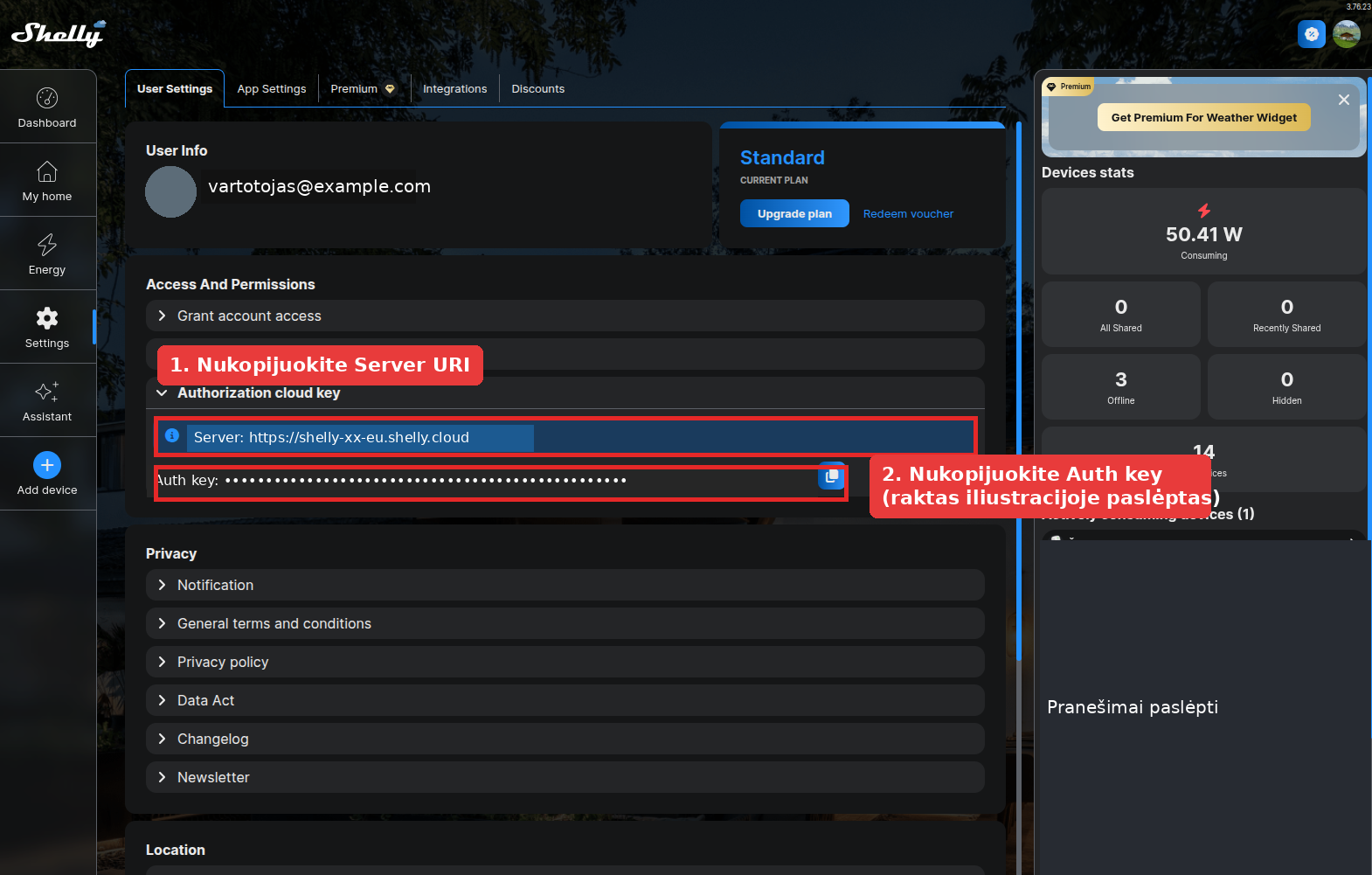Click the Redeem voucher link

[x=908, y=214]
